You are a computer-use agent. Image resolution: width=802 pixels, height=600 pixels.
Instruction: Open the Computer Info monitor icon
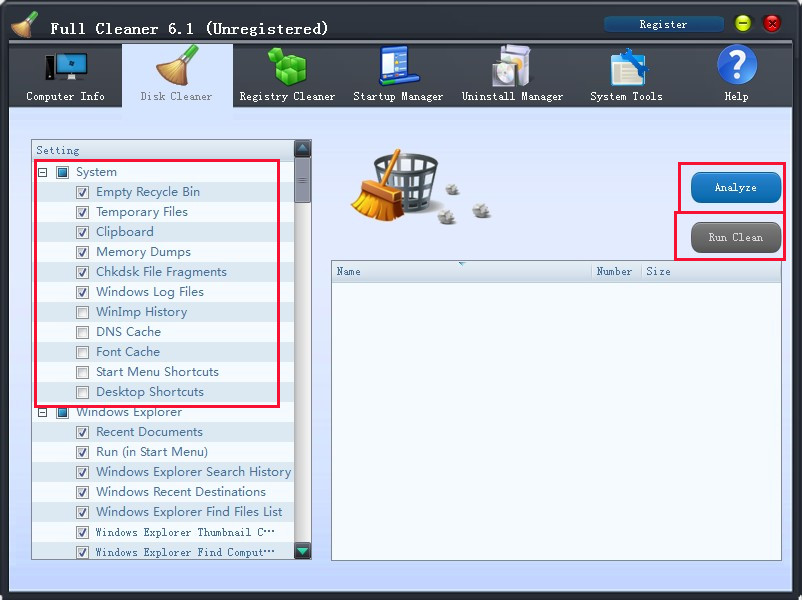[x=66, y=67]
